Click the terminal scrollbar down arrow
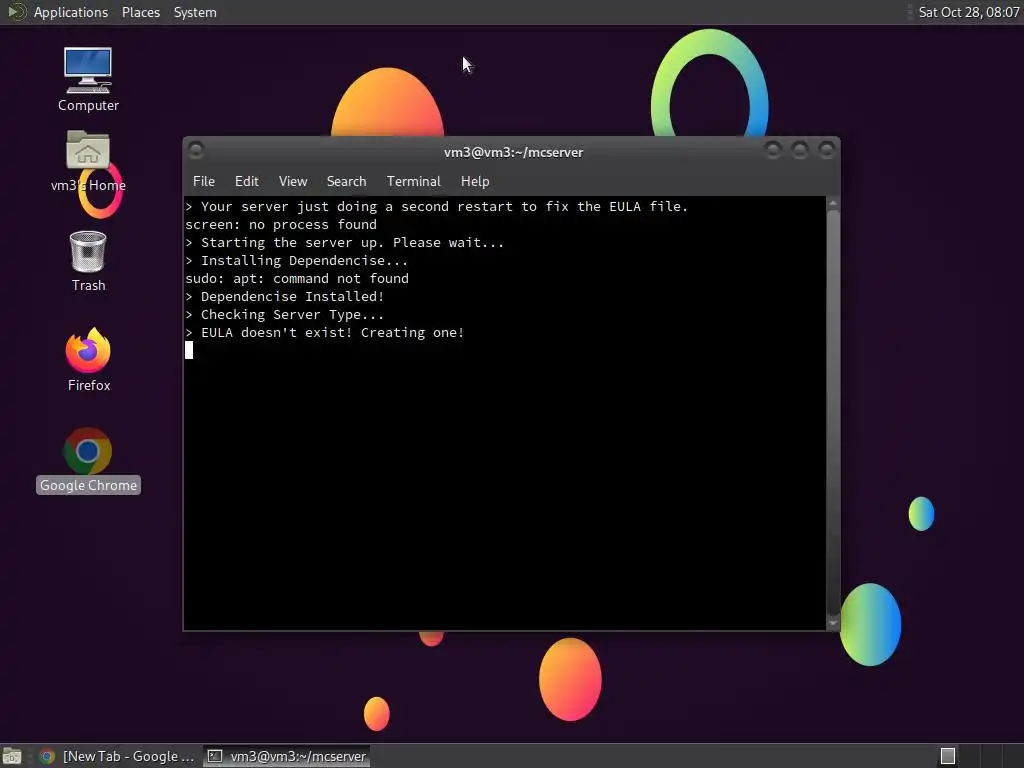 [833, 623]
